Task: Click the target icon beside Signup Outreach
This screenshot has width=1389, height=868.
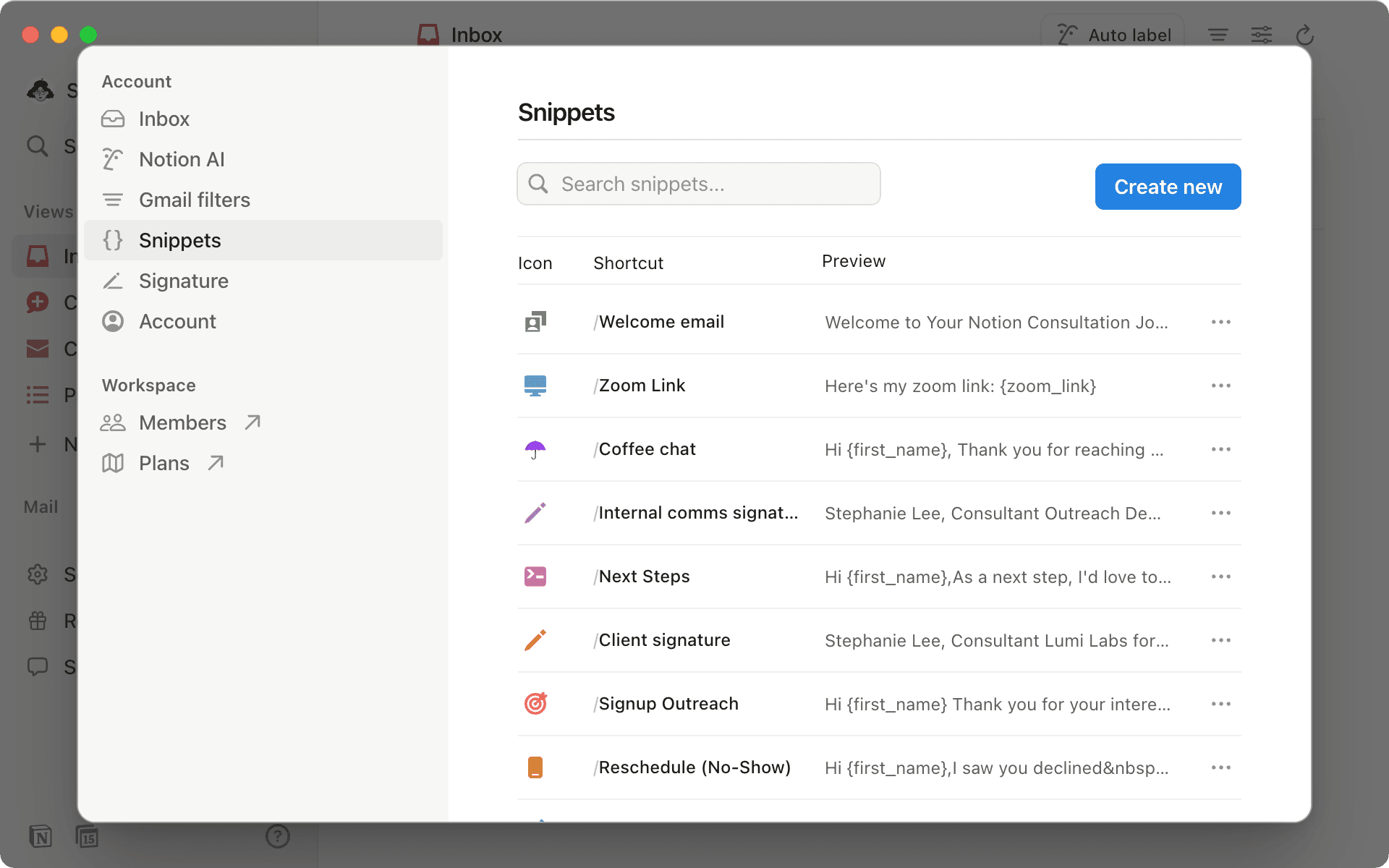Action: pos(535,703)
